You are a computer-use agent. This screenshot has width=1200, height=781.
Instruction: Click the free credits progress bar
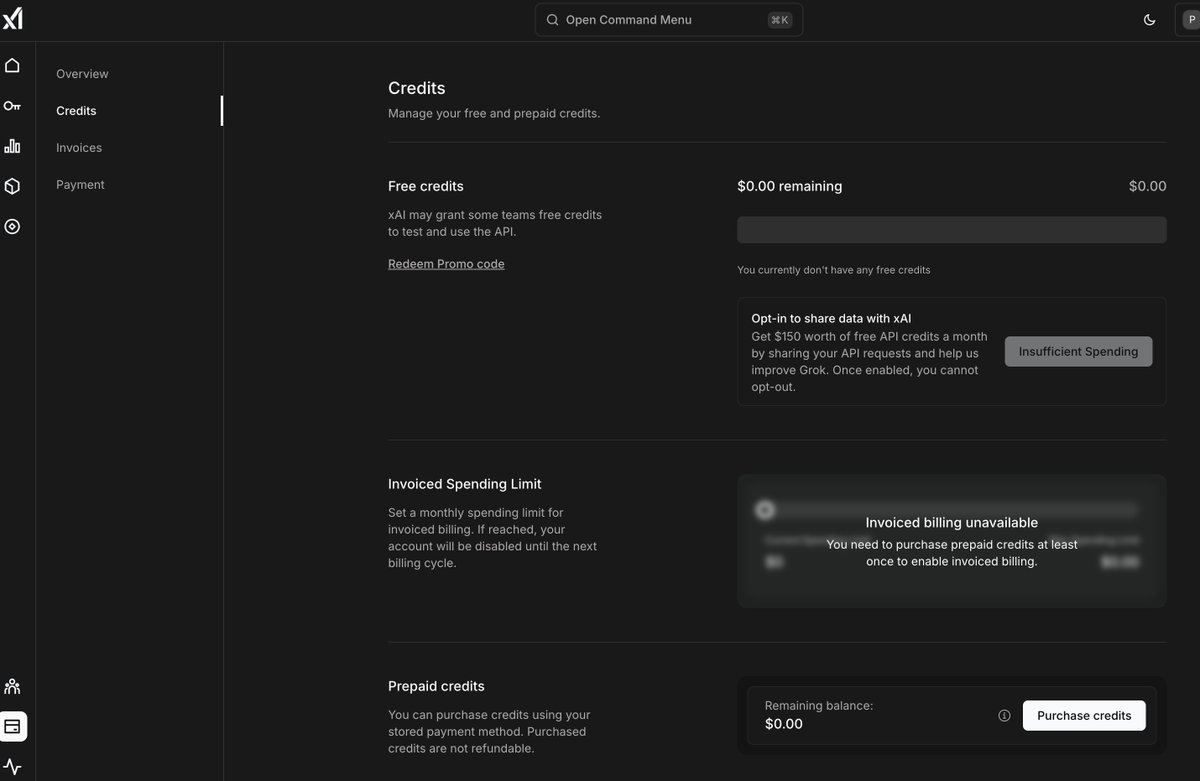pyautogui.click(x=951, y=229)
